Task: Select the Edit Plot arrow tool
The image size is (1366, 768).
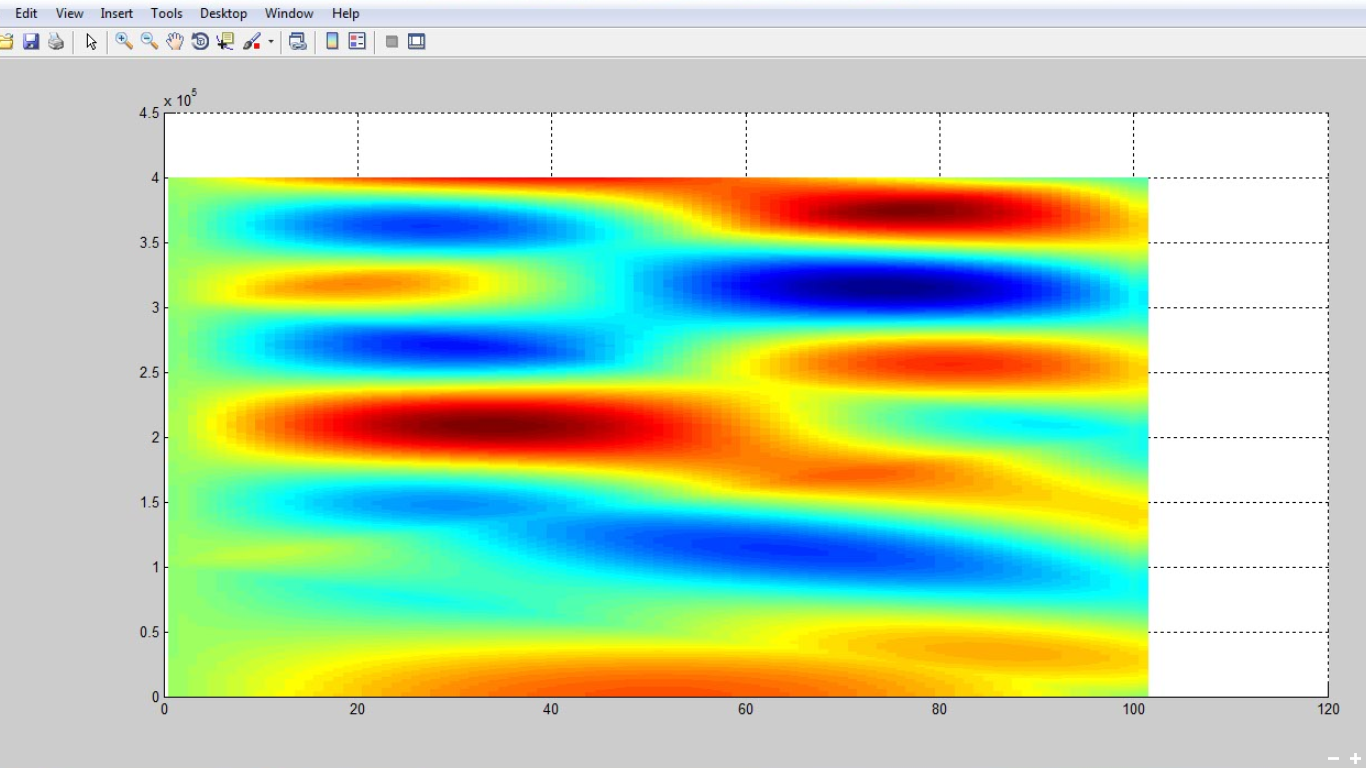Action: tap(91, 42)
